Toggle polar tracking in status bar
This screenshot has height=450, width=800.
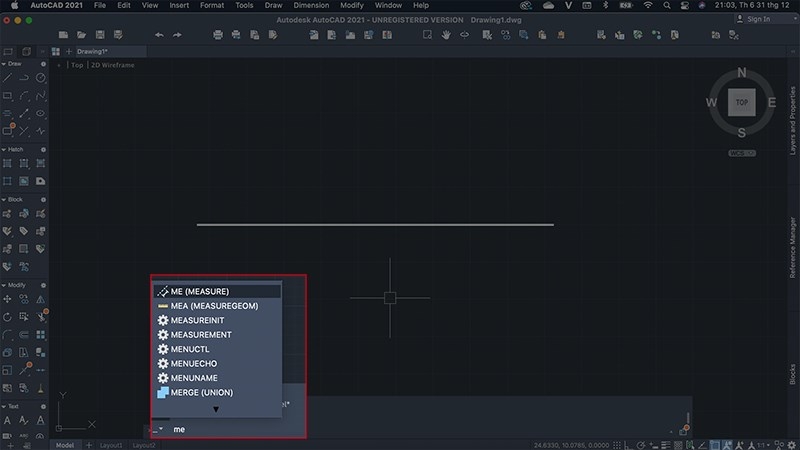pyautogui.click(x=641, y=445)
